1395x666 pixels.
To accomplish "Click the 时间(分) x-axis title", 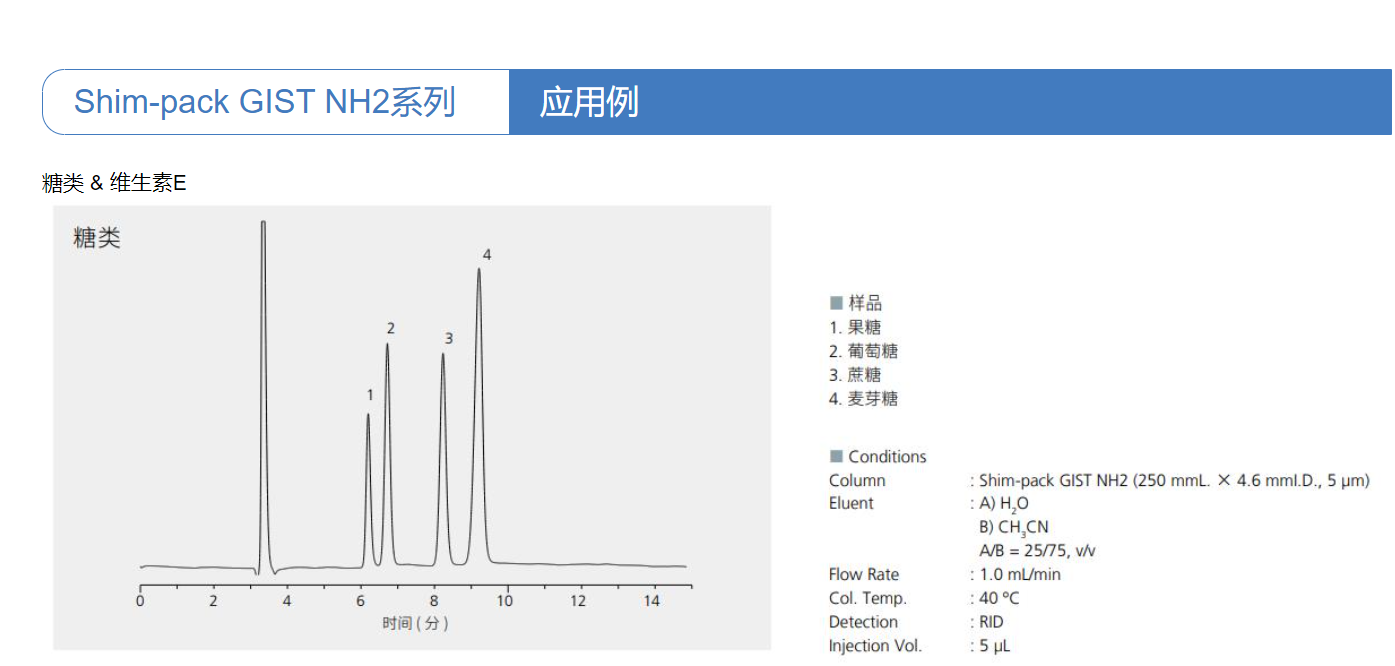I will (x=415, y=624).
